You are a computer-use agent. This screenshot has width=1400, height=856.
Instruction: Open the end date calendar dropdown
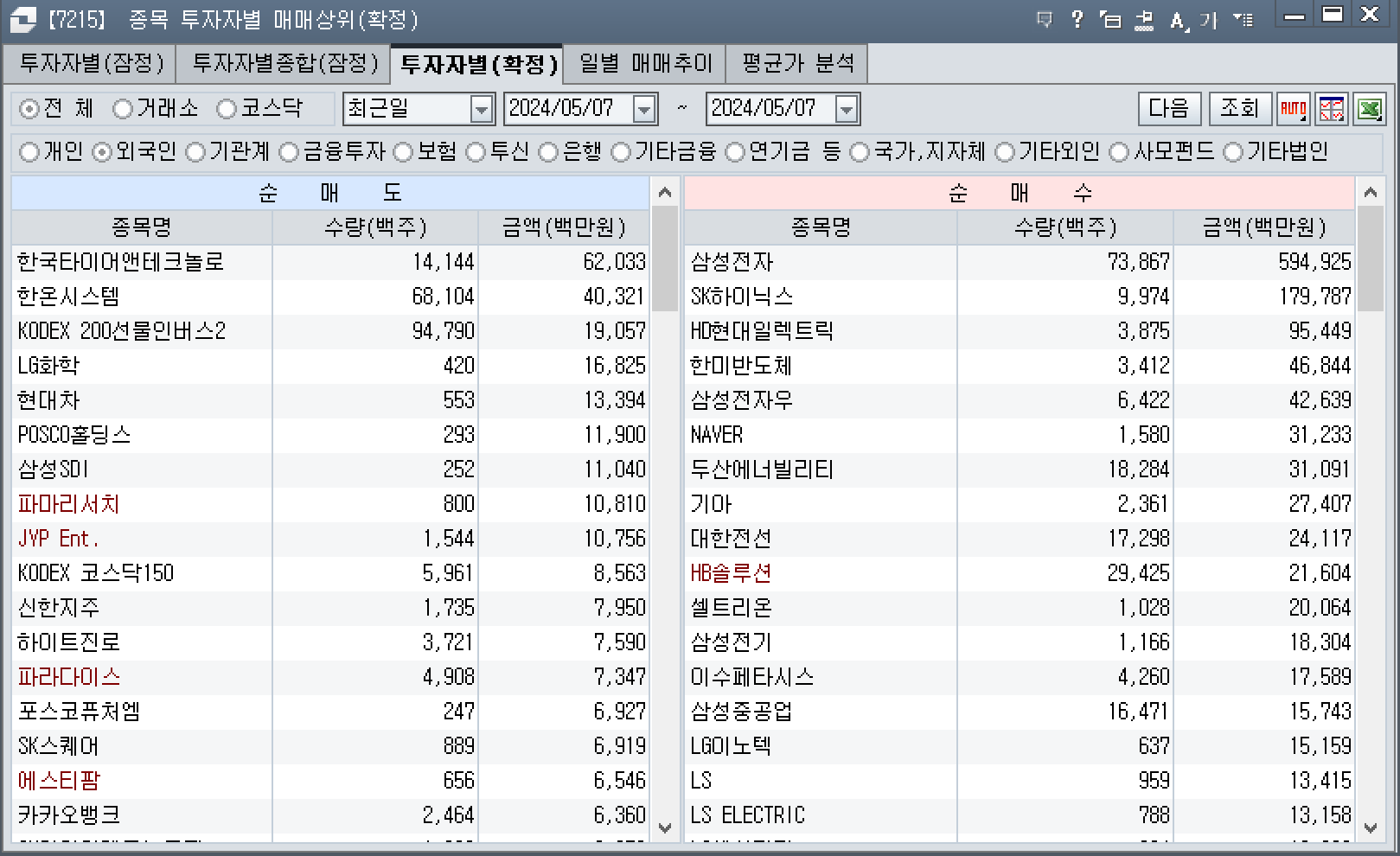pyautogui.click(x=847, y=110)
